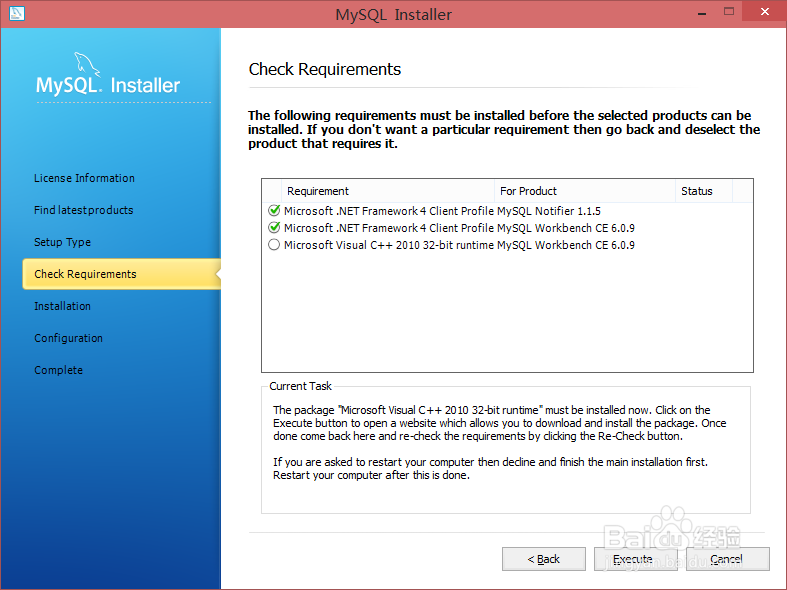Click the Execute button
787x590 pixels.
(x=635, y=559)
